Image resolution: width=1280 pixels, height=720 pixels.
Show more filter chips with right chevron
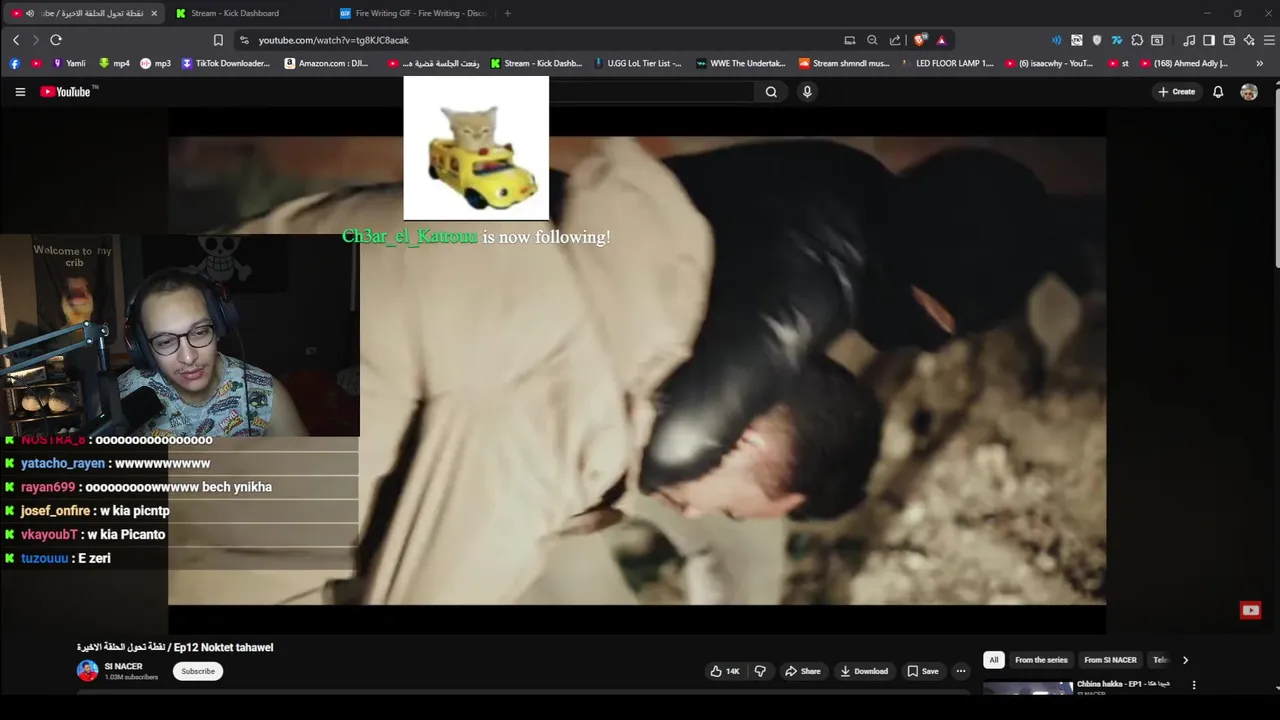1185,660
